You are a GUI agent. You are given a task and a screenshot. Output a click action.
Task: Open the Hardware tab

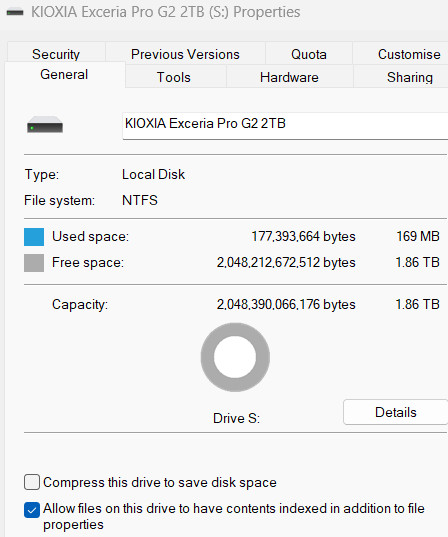coord(289,77)
